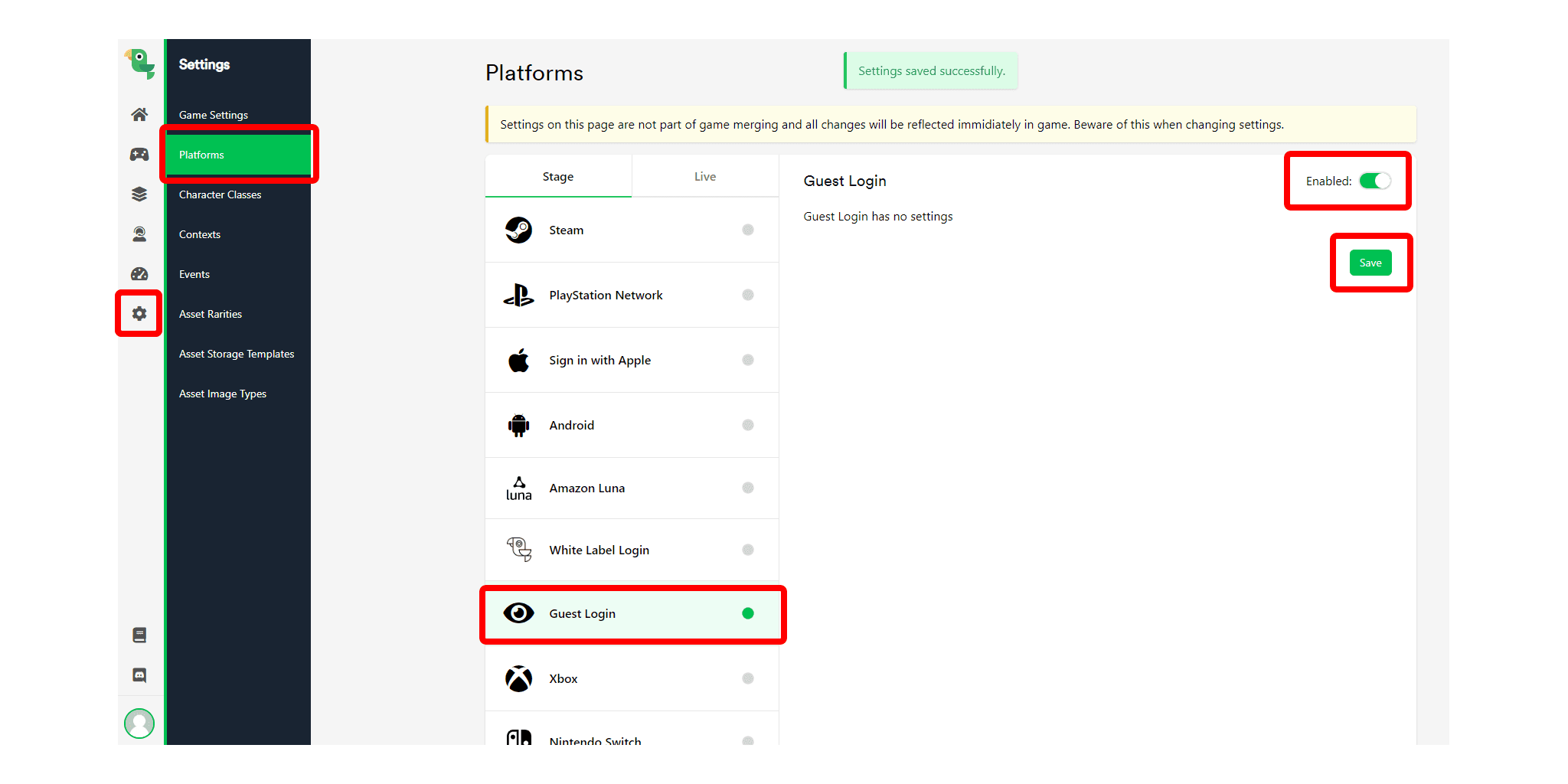Click the Android robot icon
1568x784 pixels.
[519, 425]
